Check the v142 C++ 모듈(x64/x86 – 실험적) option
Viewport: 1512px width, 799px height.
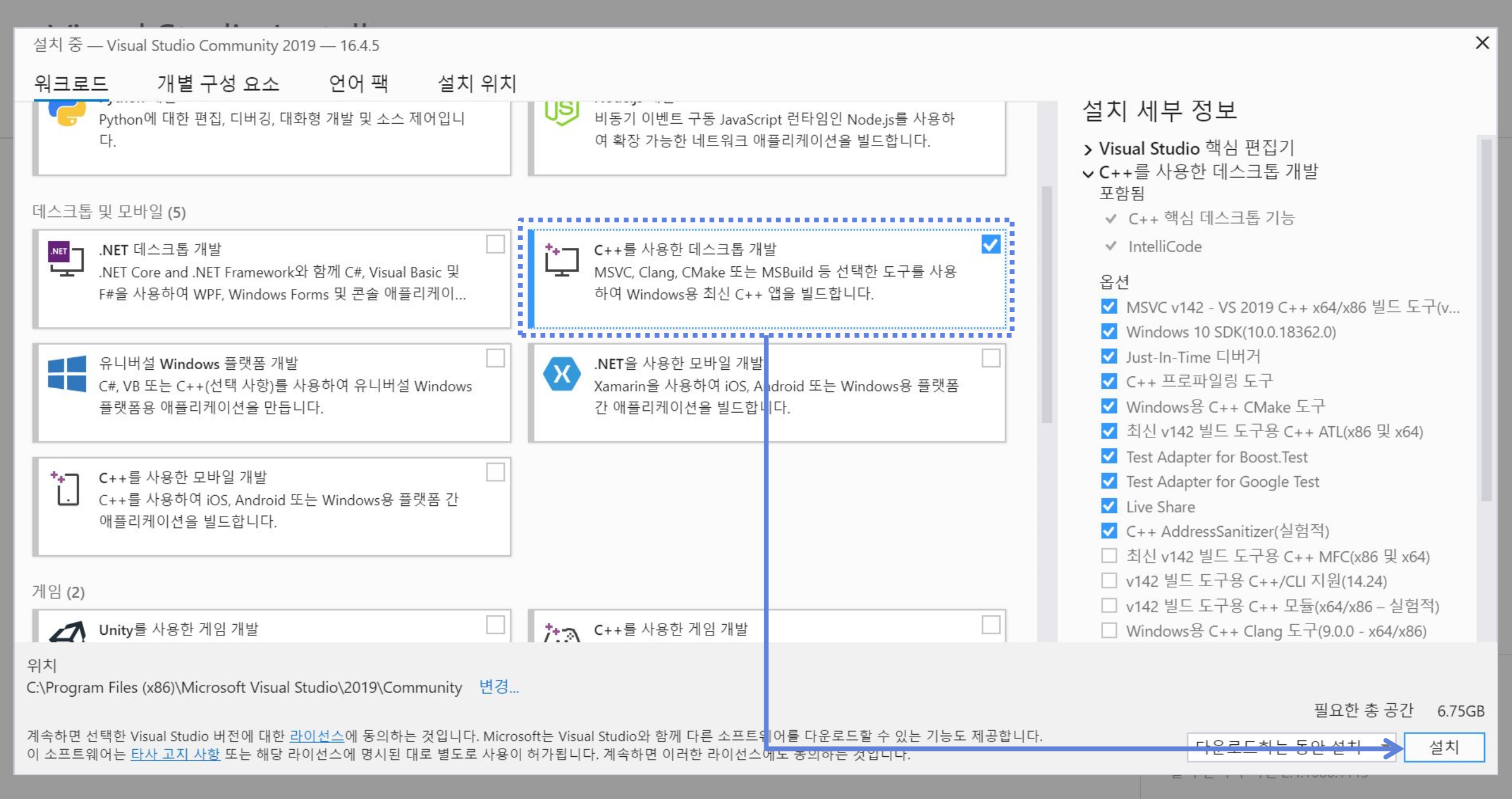[1109, 606]
